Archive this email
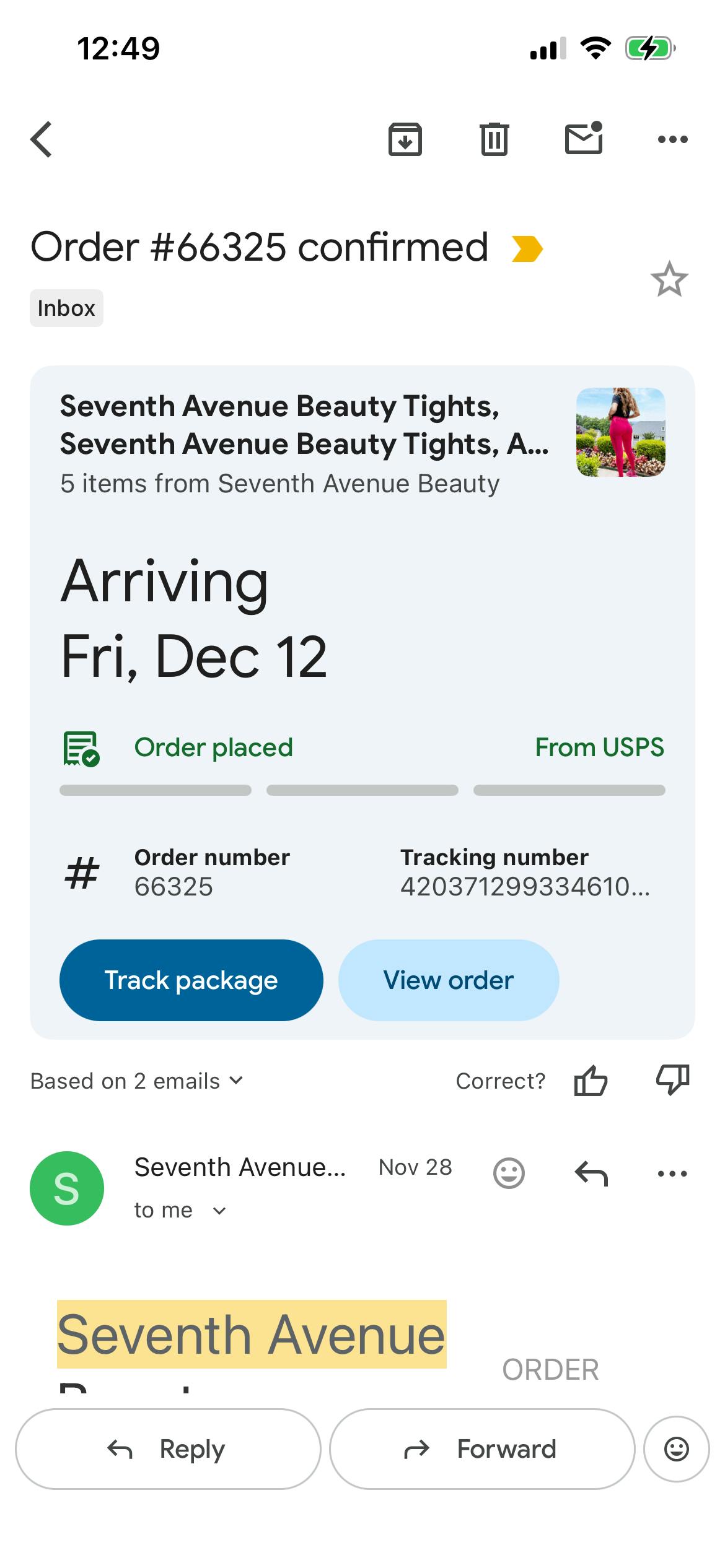The image size is (725, 1568). pyautogui.click(x=405, y=139)
